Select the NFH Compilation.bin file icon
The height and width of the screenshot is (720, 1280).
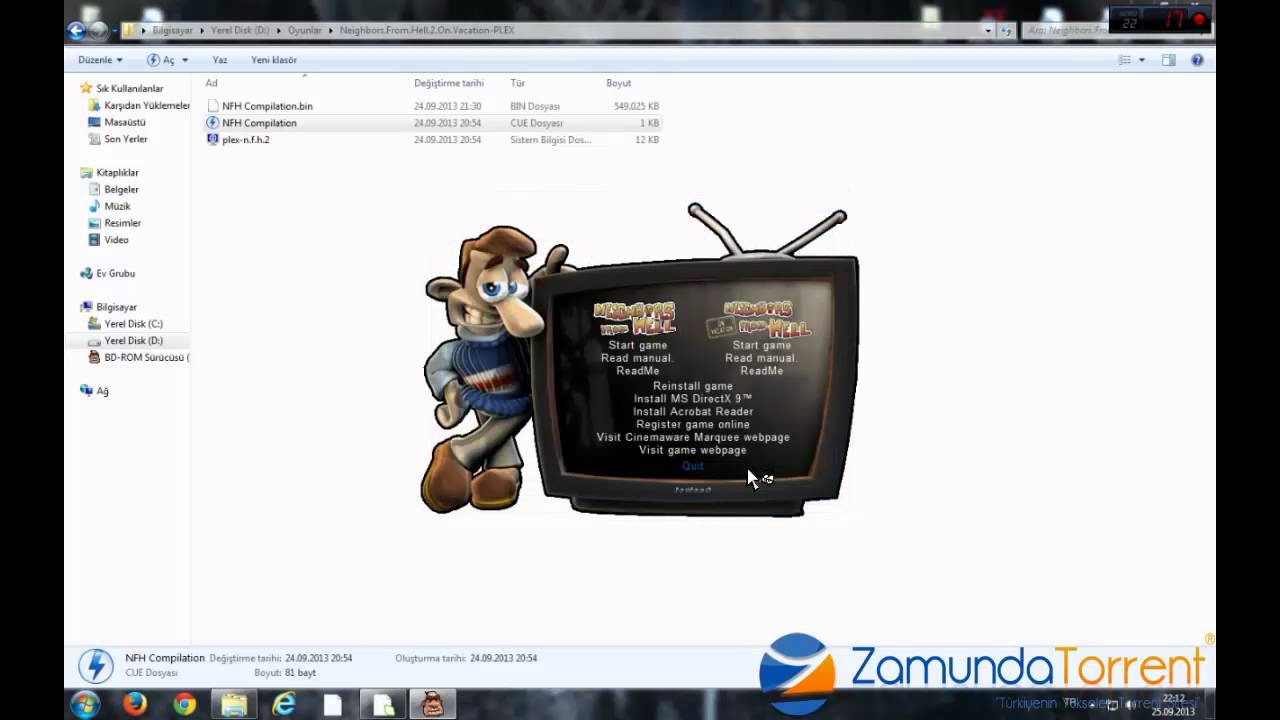pyautogui.click(x=212, y=106)
